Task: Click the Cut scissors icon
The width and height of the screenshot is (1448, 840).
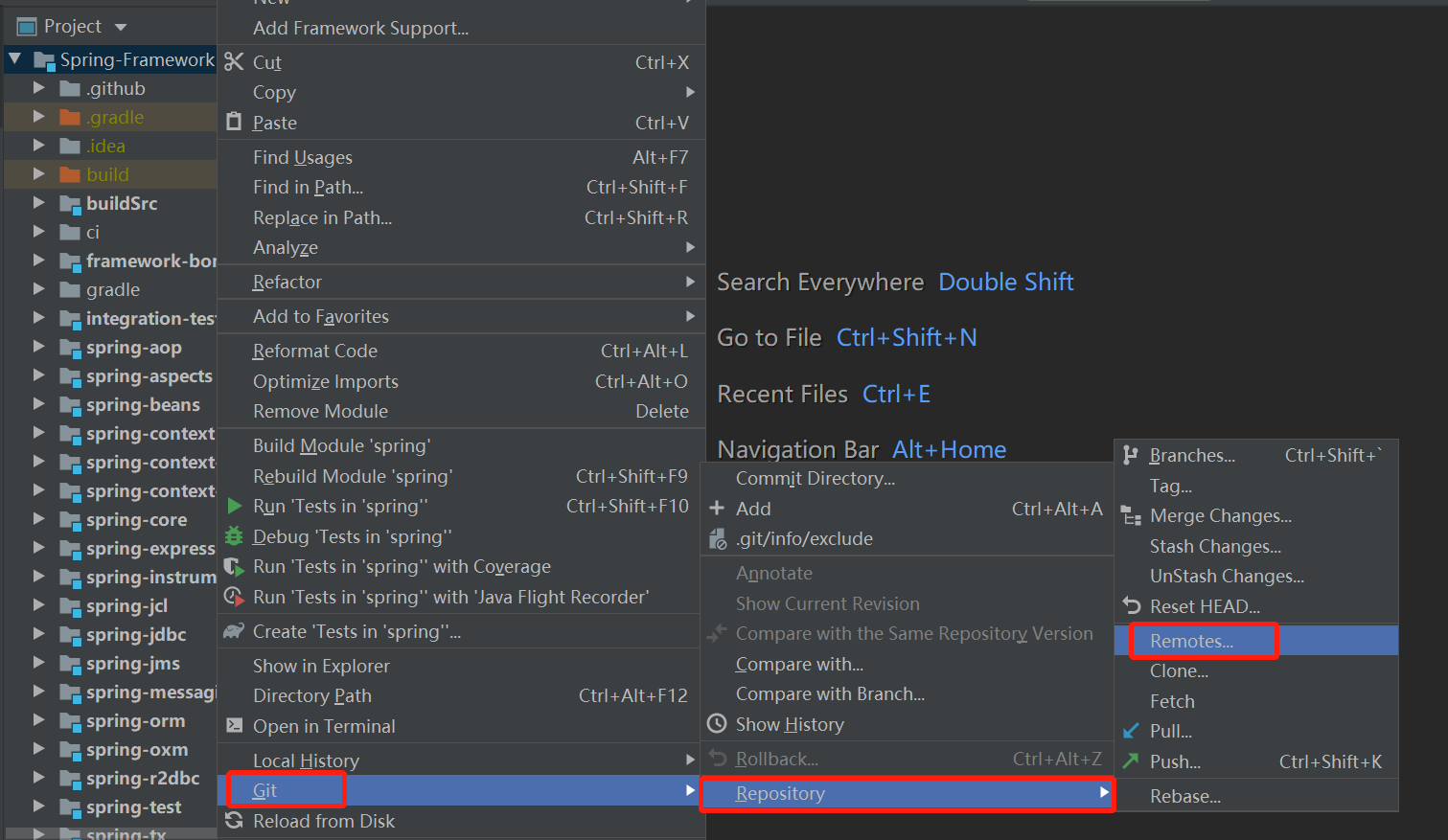Action: click(234, 62)
